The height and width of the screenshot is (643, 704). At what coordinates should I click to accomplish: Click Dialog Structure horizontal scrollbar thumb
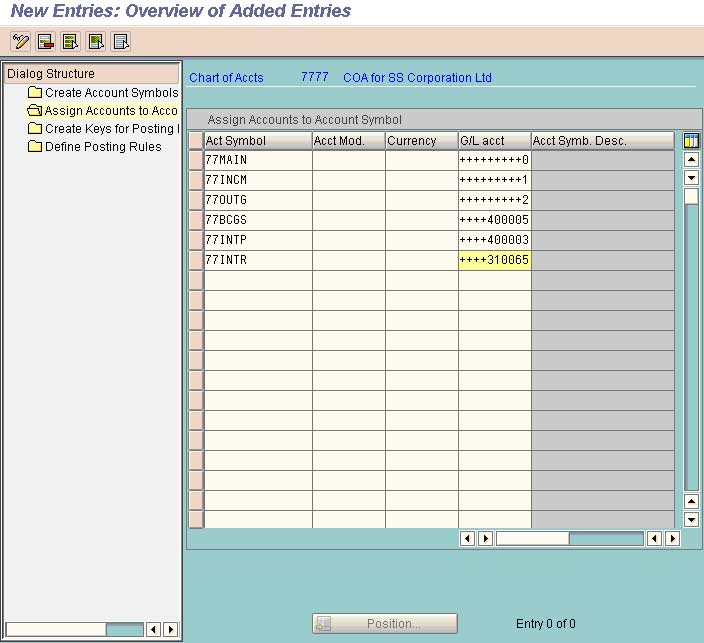pyautogui.click(x=56, y=629)
